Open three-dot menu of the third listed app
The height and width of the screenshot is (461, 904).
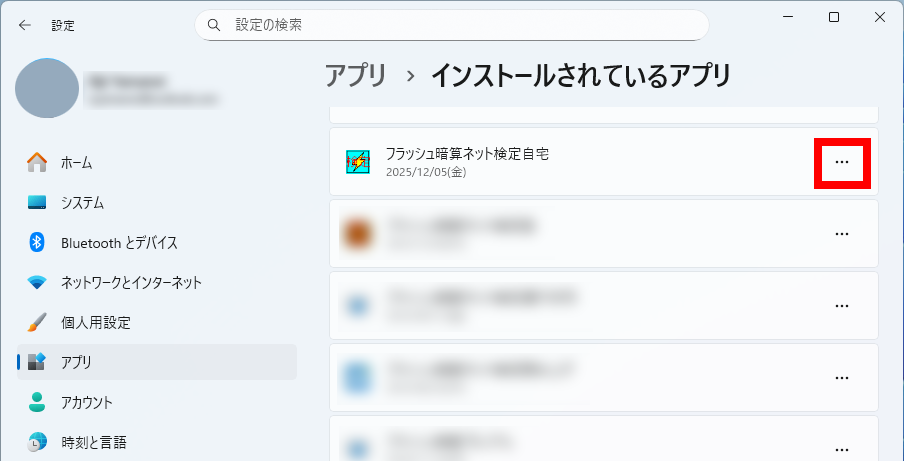(x=841, y=306)
